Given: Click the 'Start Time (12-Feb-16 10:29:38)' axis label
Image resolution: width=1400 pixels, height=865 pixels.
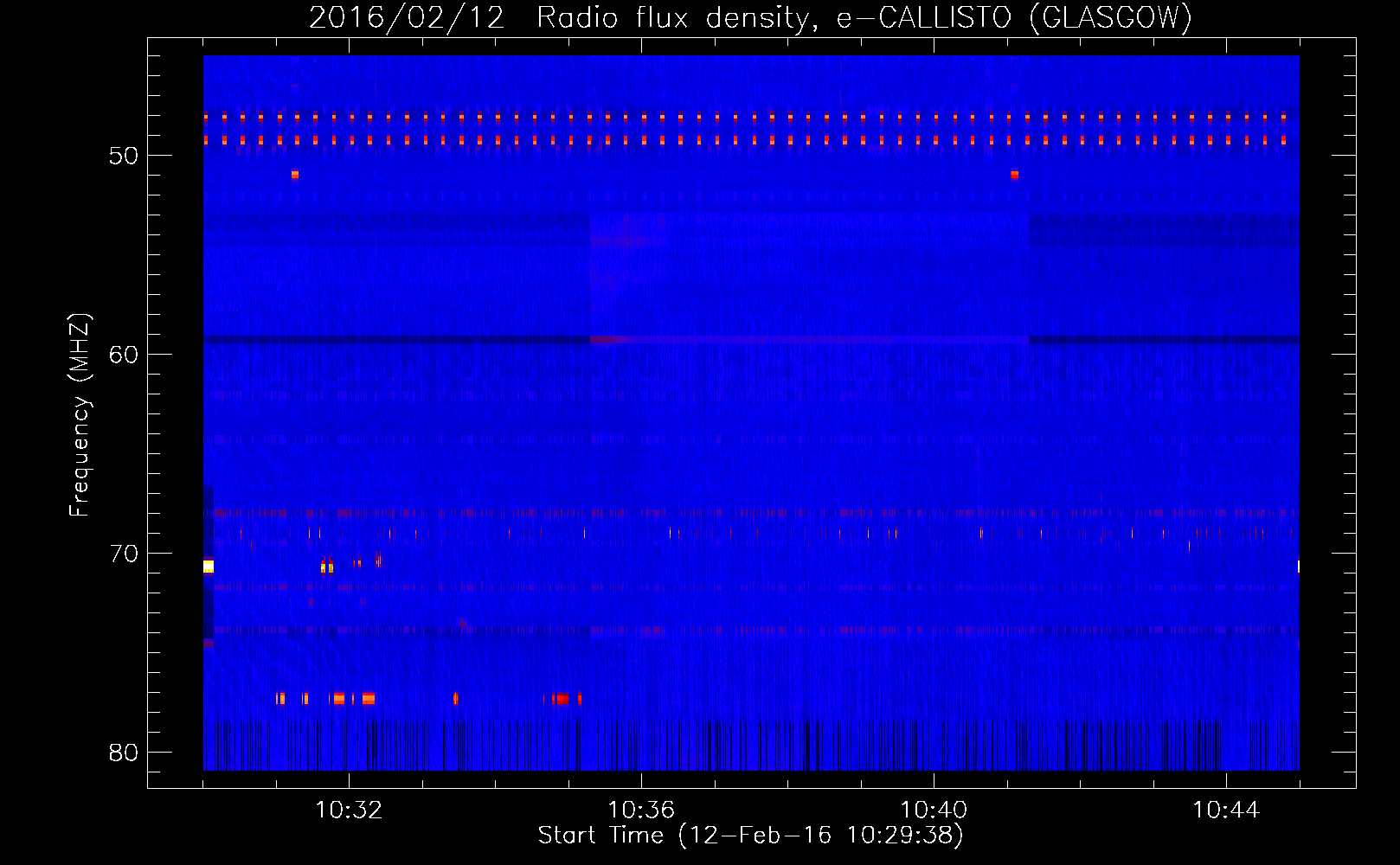Looking at the screenshot, I should (750, 836).
